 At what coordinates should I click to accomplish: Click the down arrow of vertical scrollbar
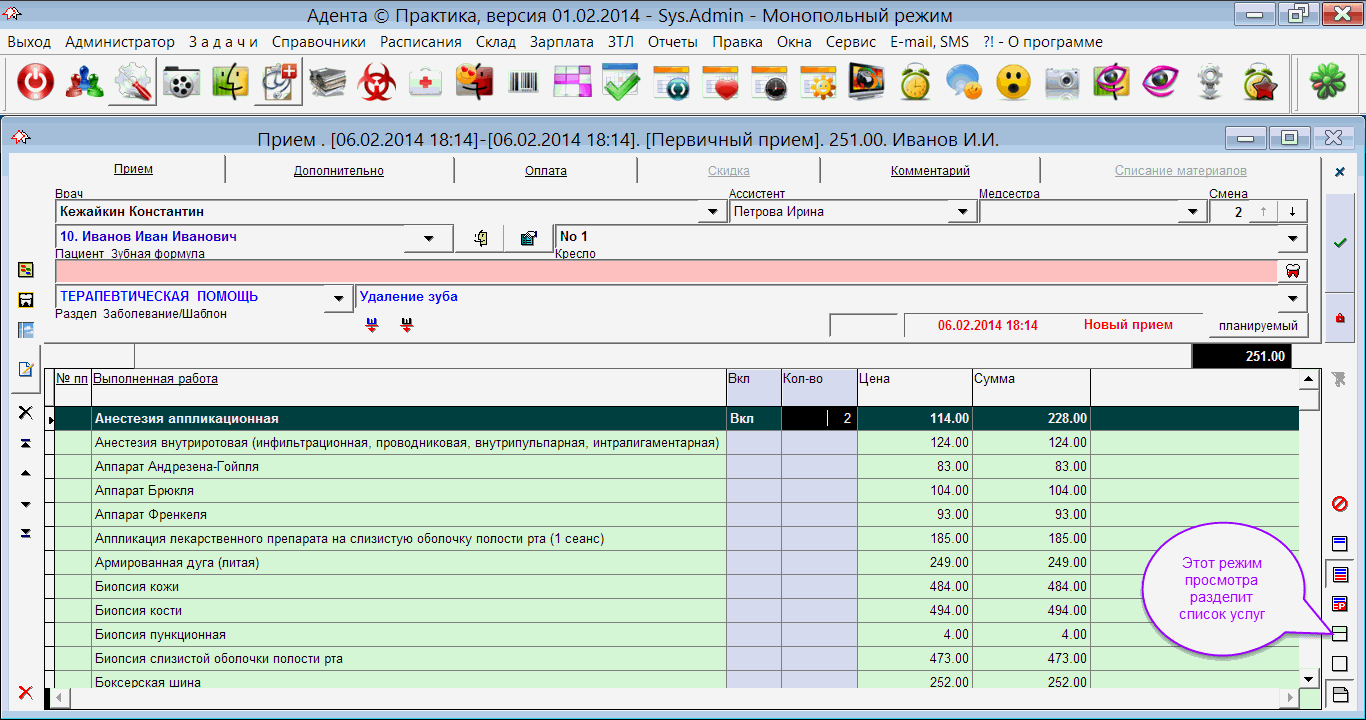(1308, 679)
